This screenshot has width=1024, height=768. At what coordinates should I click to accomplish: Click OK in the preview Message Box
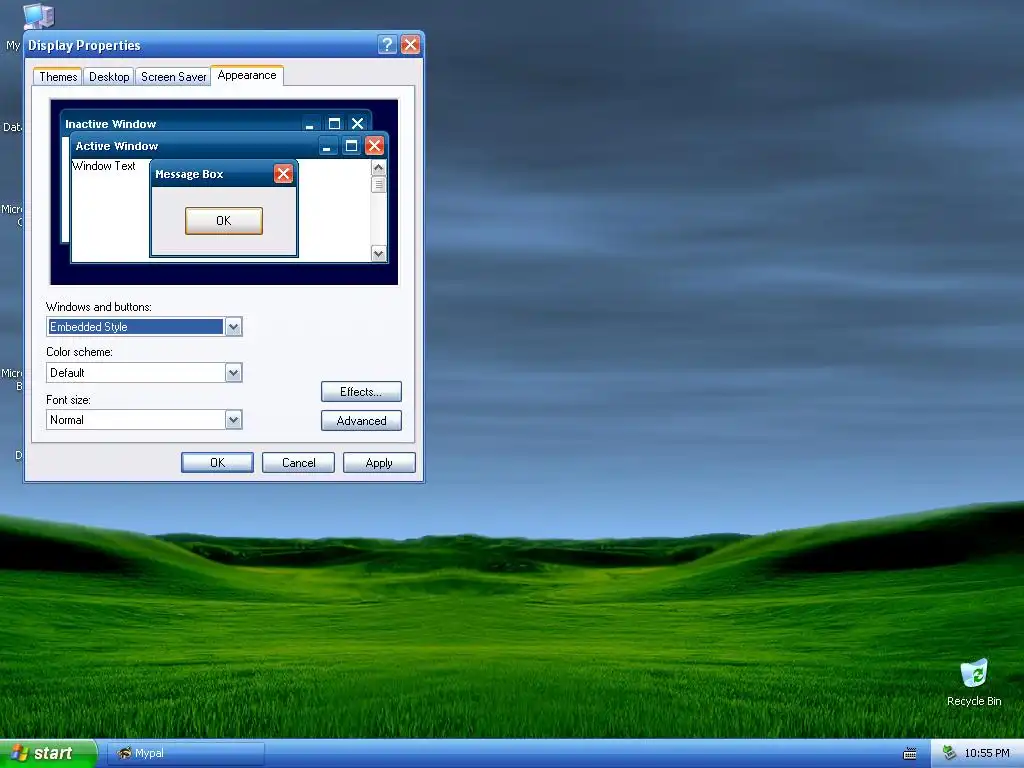pos(224,221)
